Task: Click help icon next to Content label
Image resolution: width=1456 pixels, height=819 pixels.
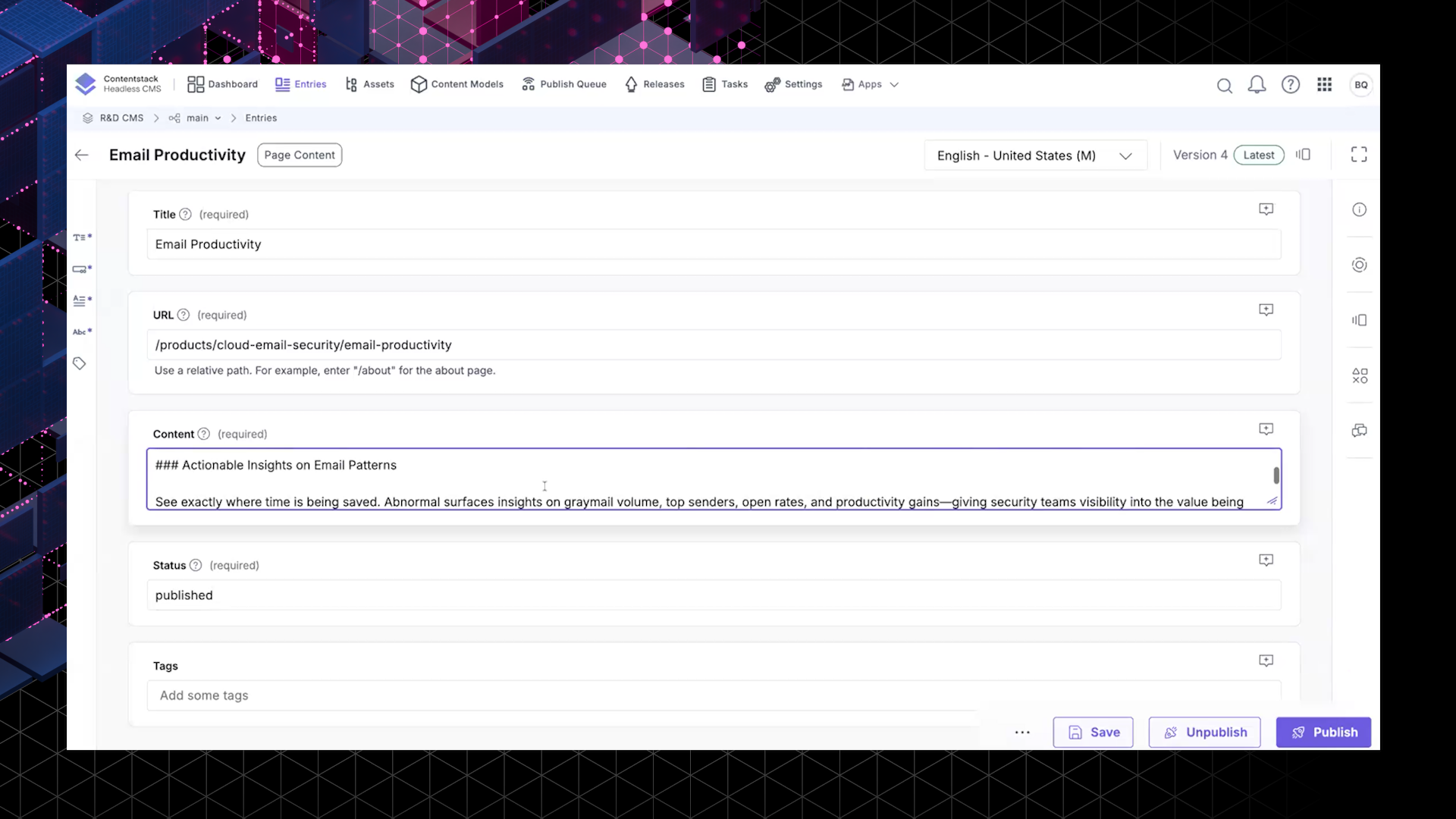Action: tap(203, 434)
